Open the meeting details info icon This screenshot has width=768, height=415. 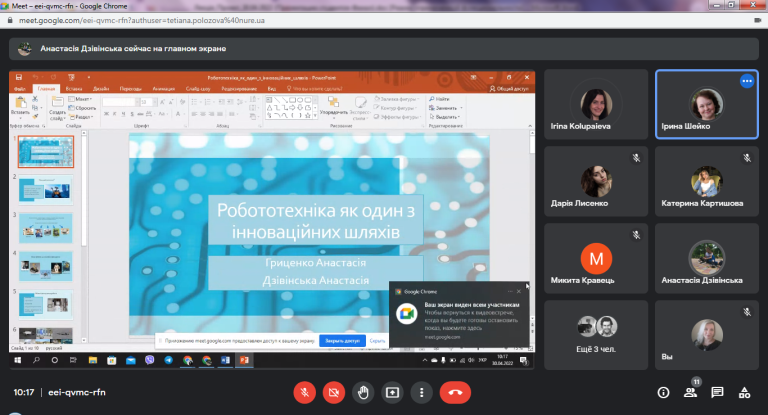pyautogui.click(x=663, y=392)
